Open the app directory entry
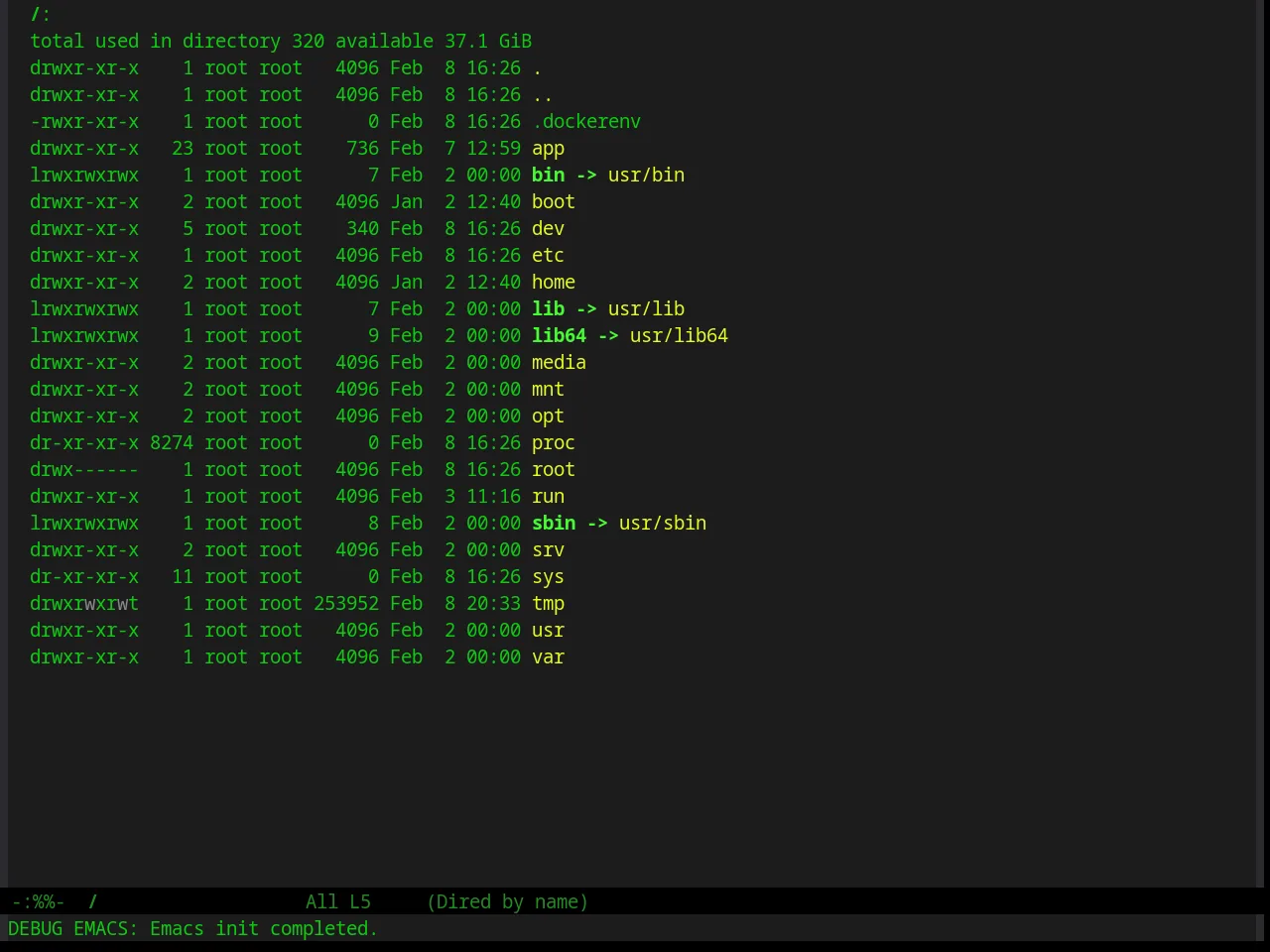Screen dimensions: 1270x952 (548, 149)
